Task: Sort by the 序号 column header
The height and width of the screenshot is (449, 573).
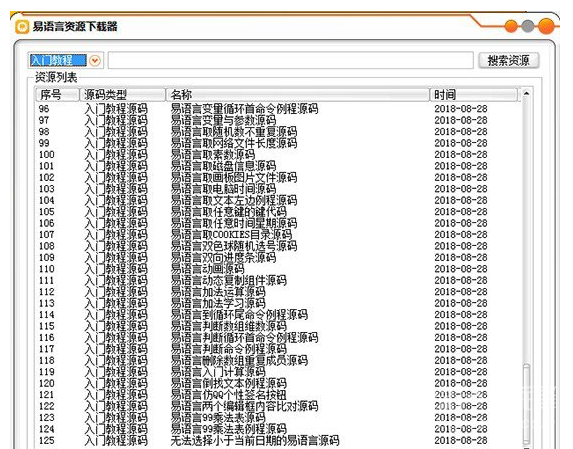Action: point(57,95)
